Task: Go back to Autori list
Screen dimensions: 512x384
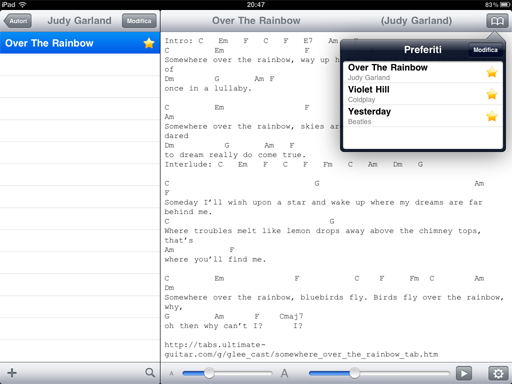Action: point(18,21)
